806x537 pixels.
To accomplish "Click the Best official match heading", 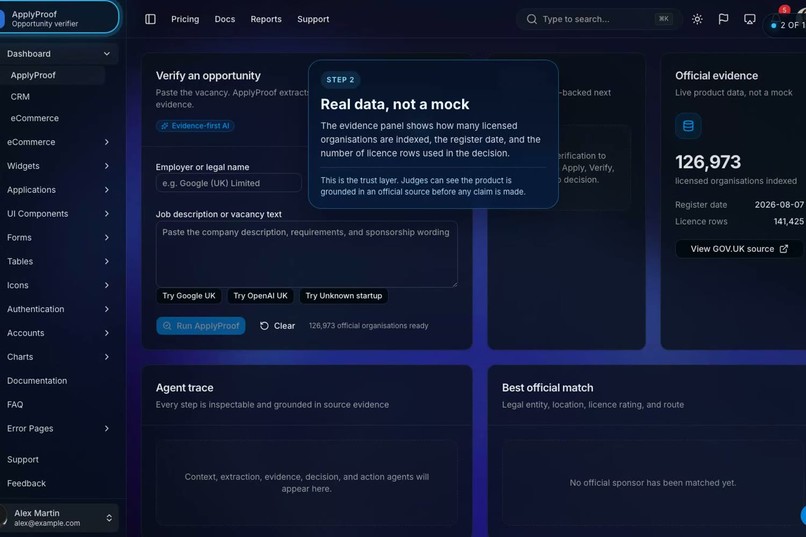I will [x=547, y=388].
